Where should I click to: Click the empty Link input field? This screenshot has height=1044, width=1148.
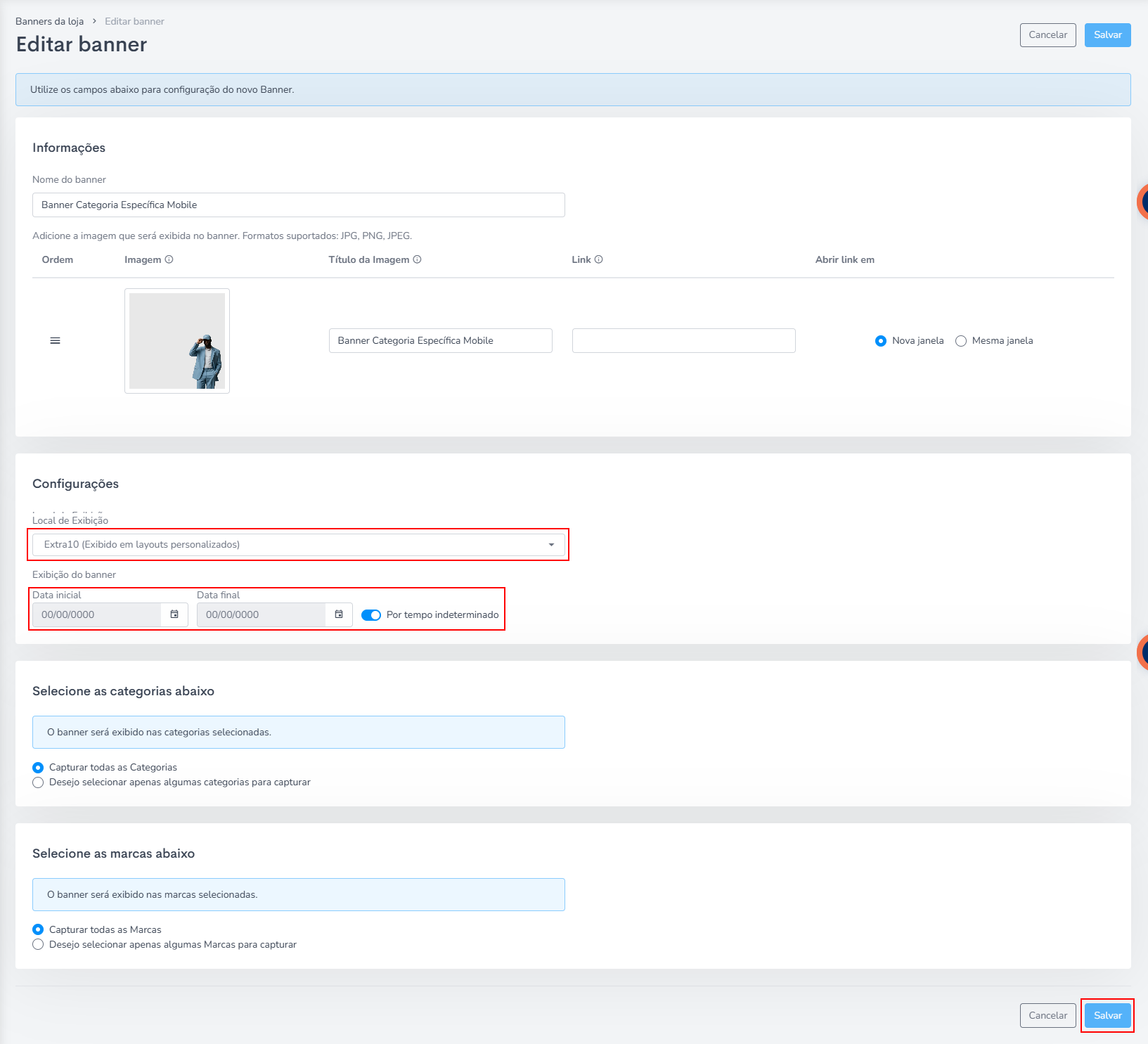pos(683,341)
